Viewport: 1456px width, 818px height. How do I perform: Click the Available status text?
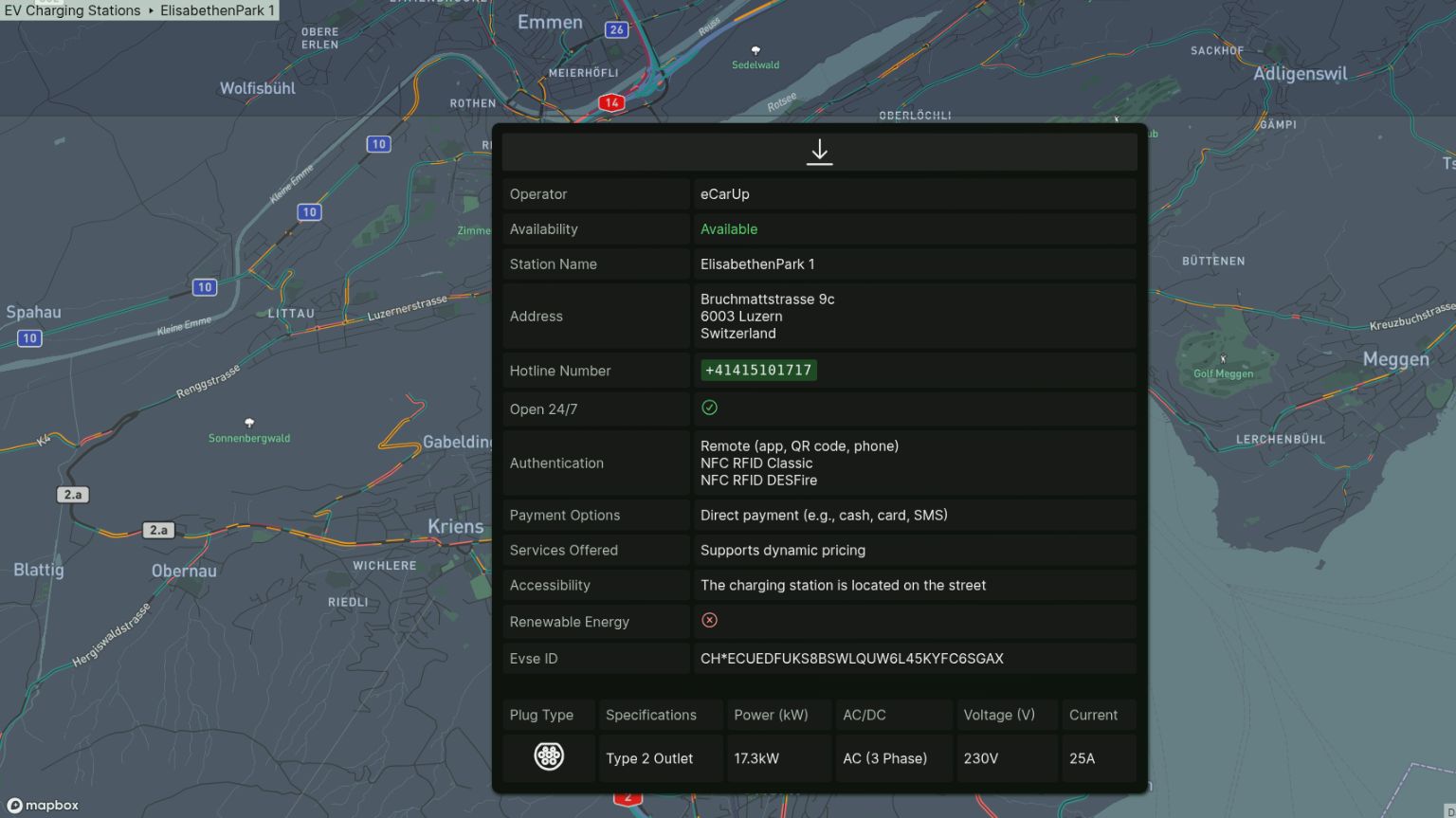tap(729, 229)
